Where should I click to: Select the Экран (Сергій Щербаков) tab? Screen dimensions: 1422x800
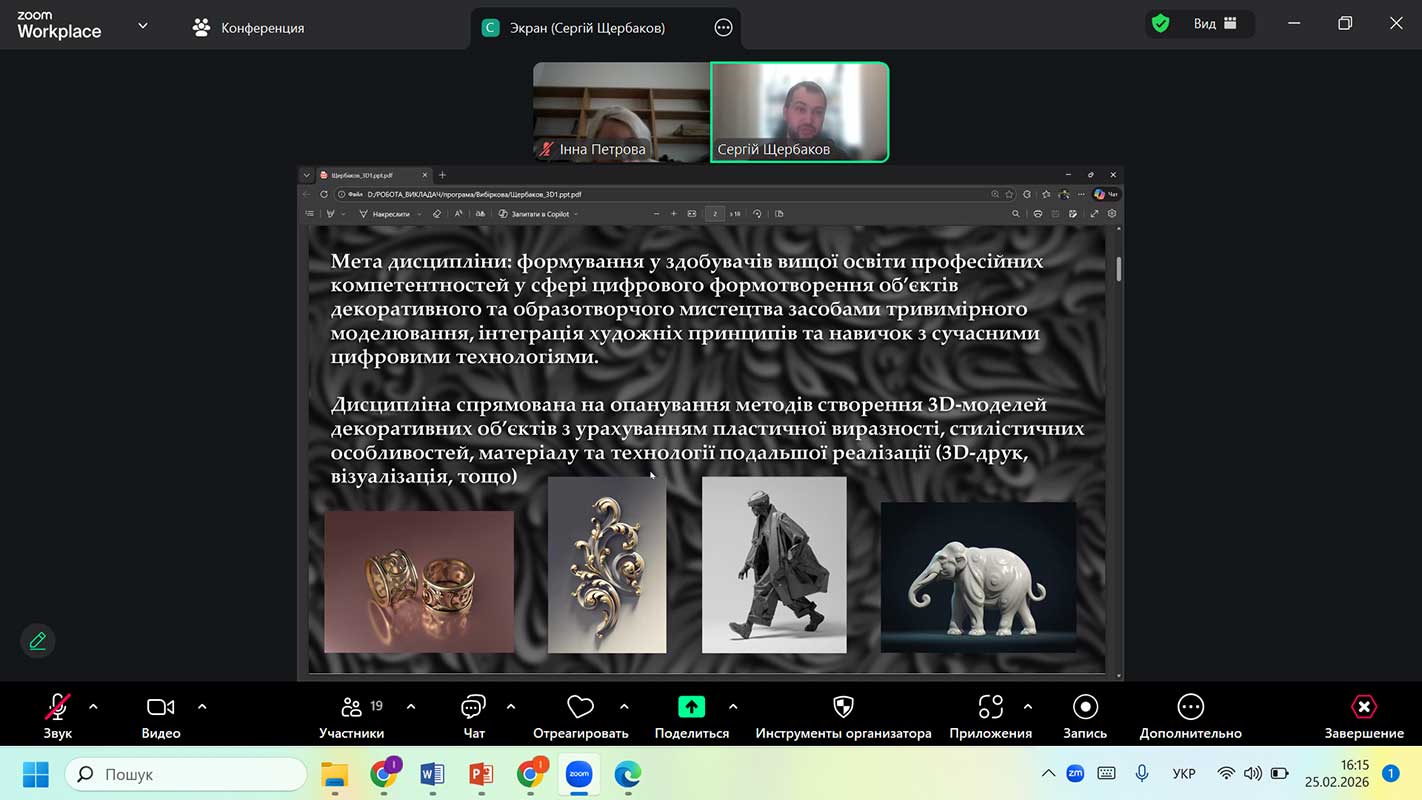[x=587, y=28]
